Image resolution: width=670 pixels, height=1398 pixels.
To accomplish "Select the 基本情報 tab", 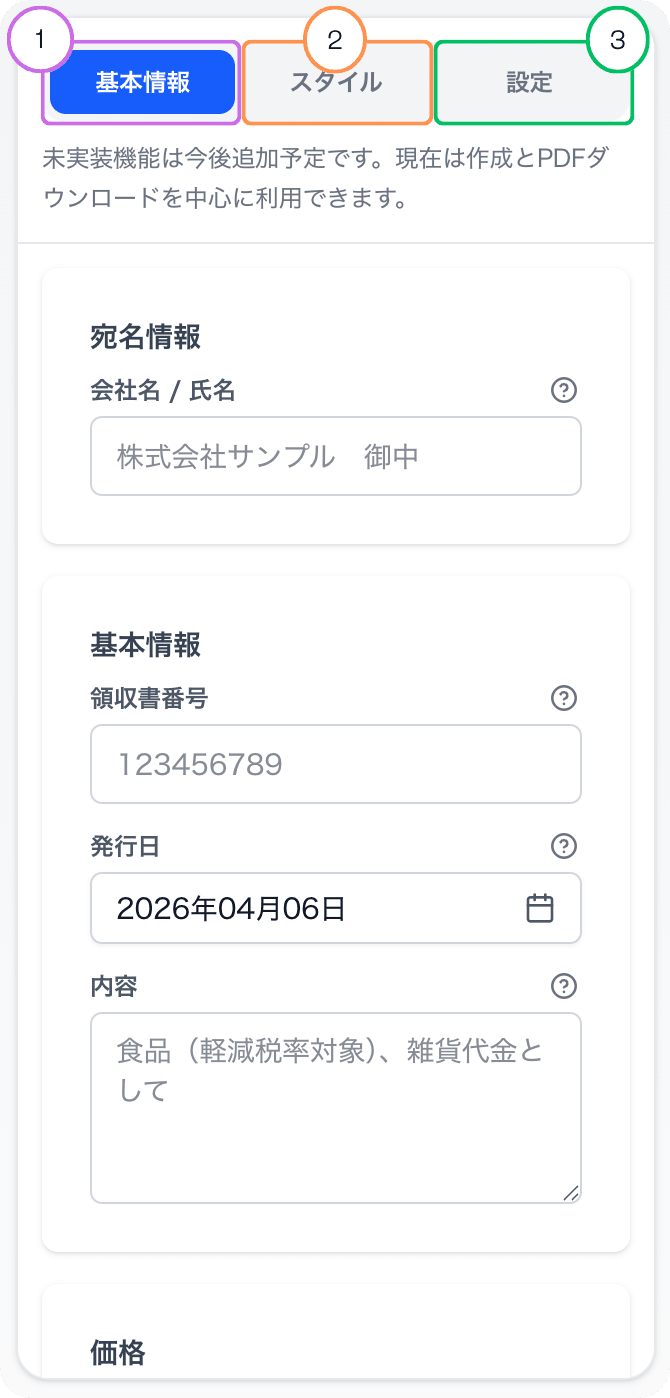I will click(141, 81).
